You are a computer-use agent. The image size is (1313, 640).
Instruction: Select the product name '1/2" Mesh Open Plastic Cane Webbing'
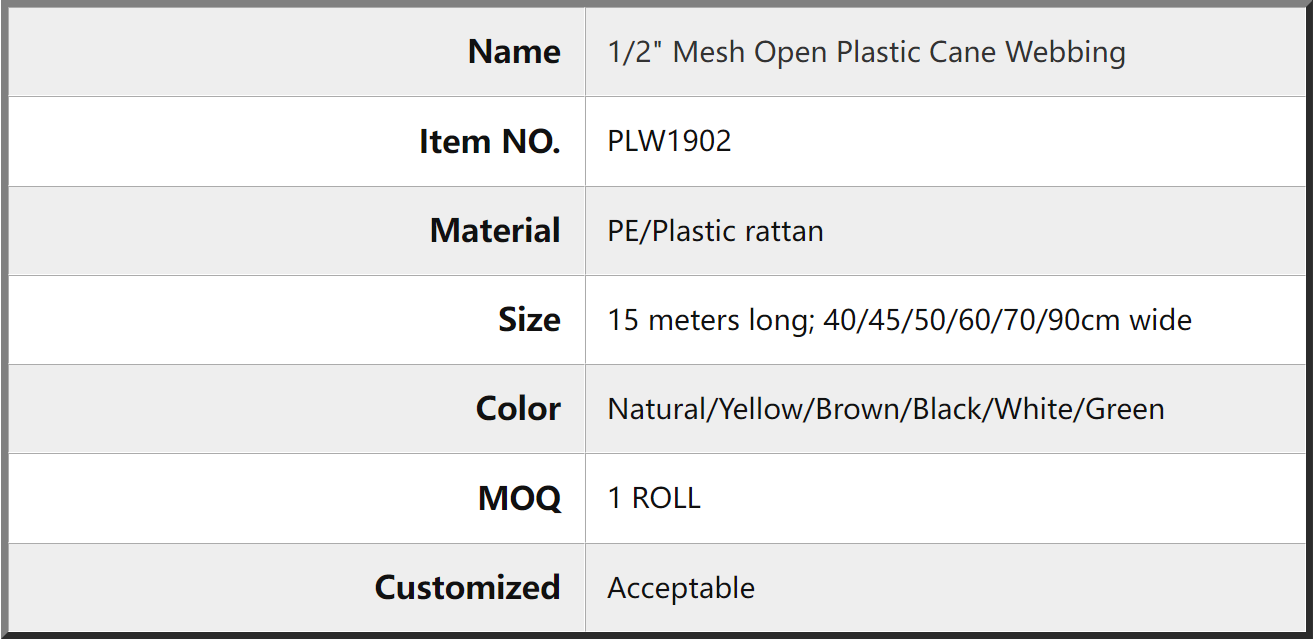coord(867,52)
